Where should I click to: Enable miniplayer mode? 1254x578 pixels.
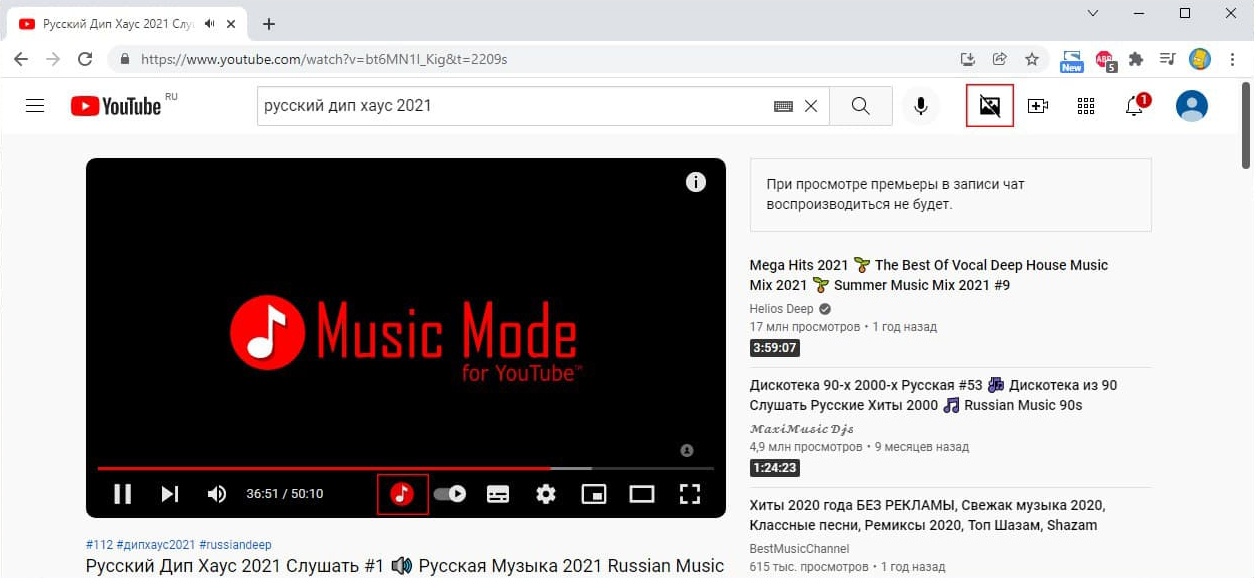(594, 494)
